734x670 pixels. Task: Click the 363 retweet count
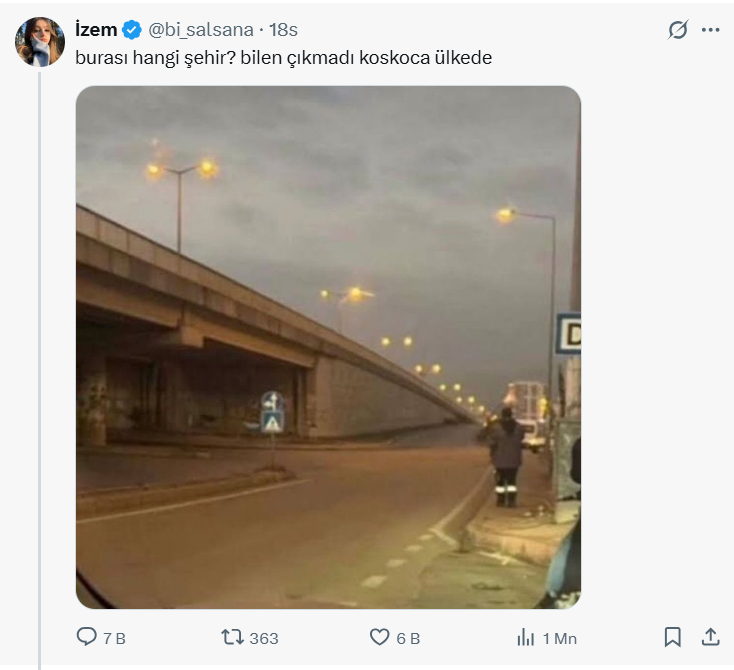point(264,638)
